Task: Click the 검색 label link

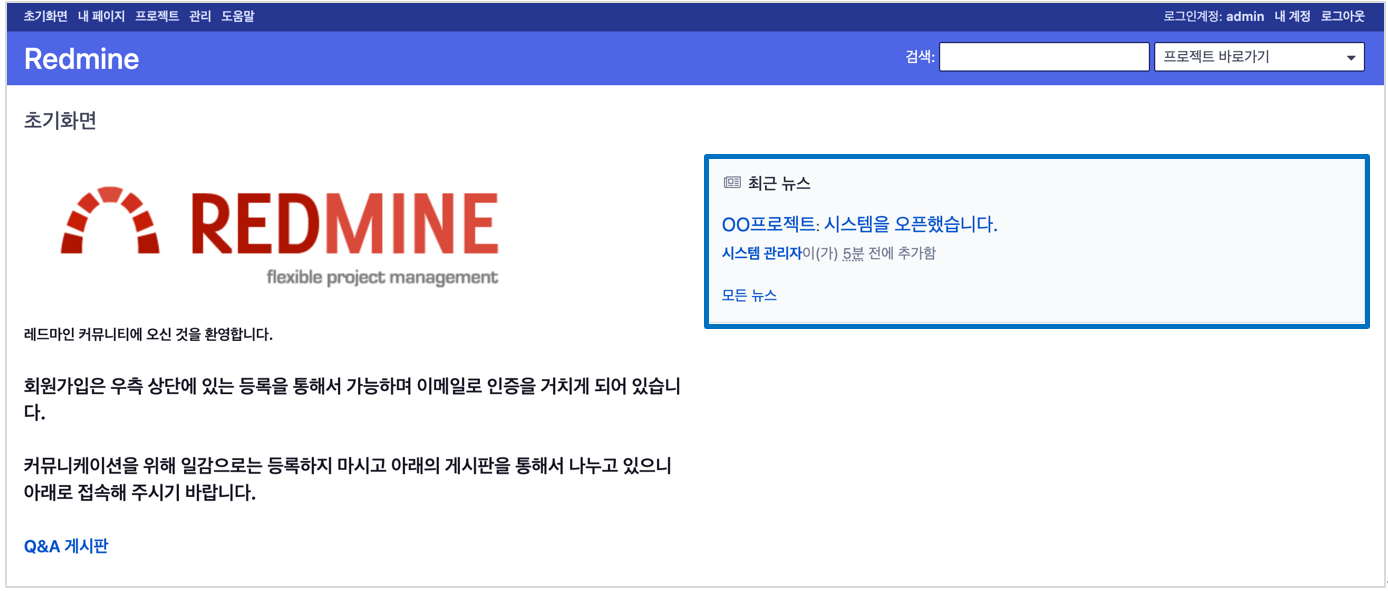Action: (918, 57)
